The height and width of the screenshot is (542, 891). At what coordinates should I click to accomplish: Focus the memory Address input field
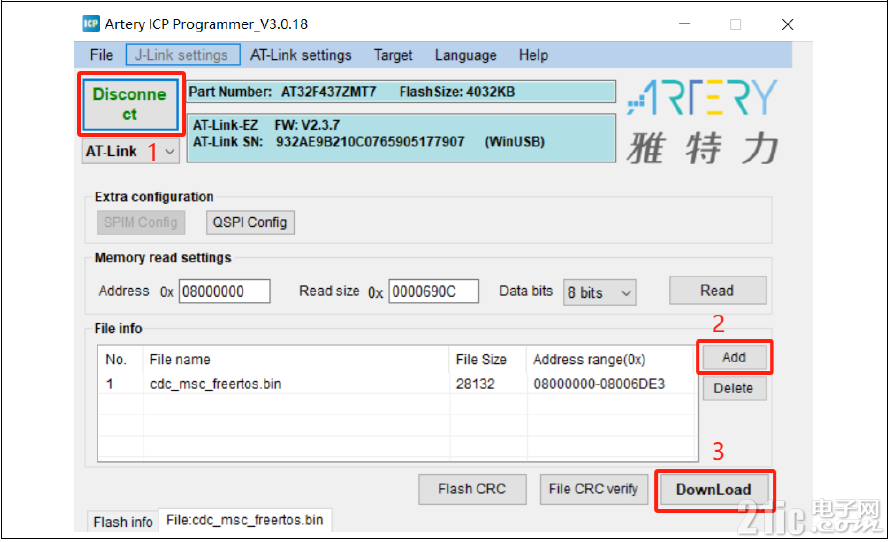(224, 291)
